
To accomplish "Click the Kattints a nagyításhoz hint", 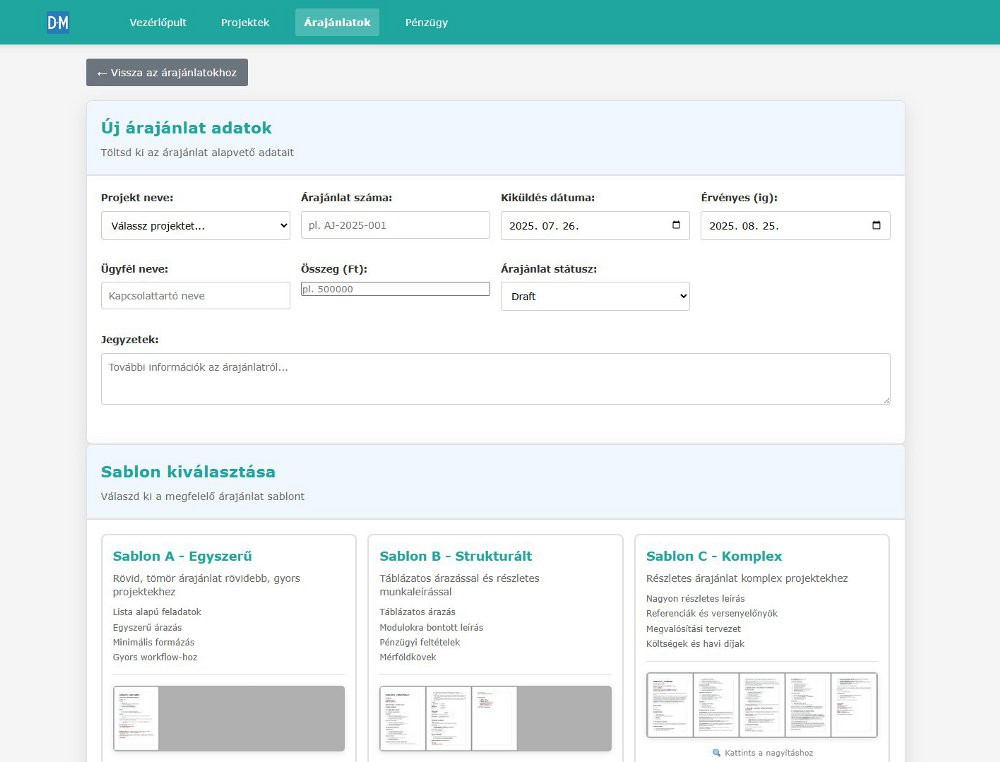I will click(x=762, y=753).
